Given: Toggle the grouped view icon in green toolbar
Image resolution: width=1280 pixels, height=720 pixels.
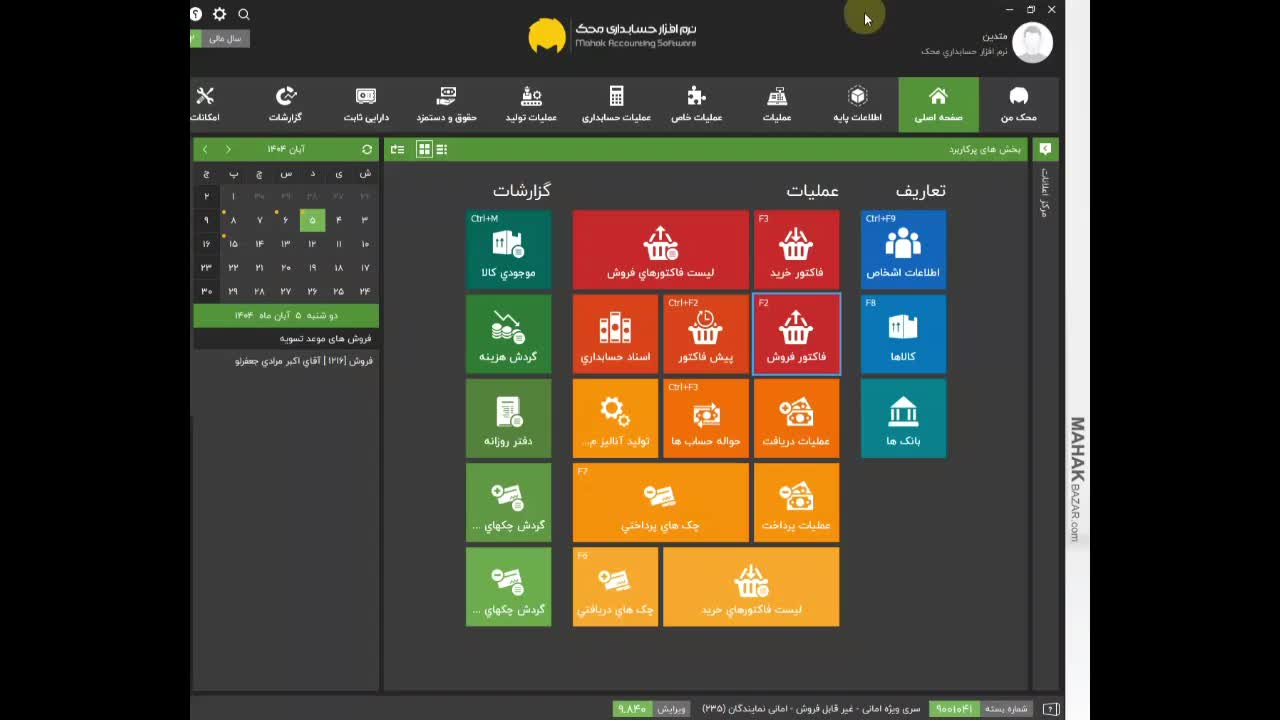Looking at the screenshot, I should point(398,149).
